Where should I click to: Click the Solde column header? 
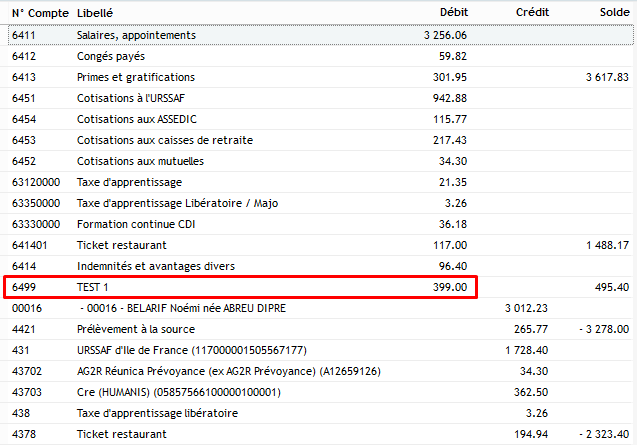611,14
